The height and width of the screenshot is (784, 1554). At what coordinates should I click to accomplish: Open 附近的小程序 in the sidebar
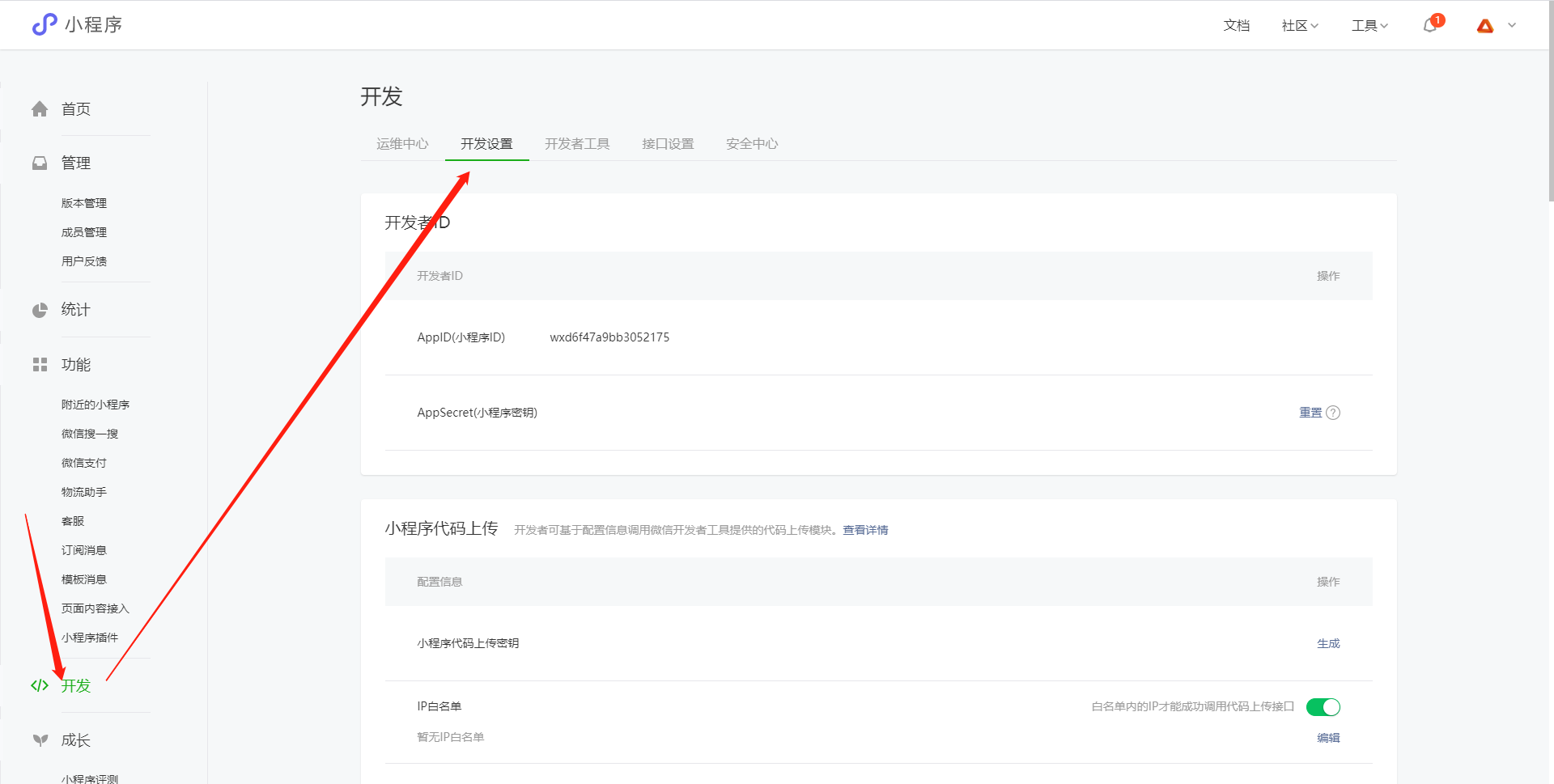pyautogui.click(x=96, y=405)
